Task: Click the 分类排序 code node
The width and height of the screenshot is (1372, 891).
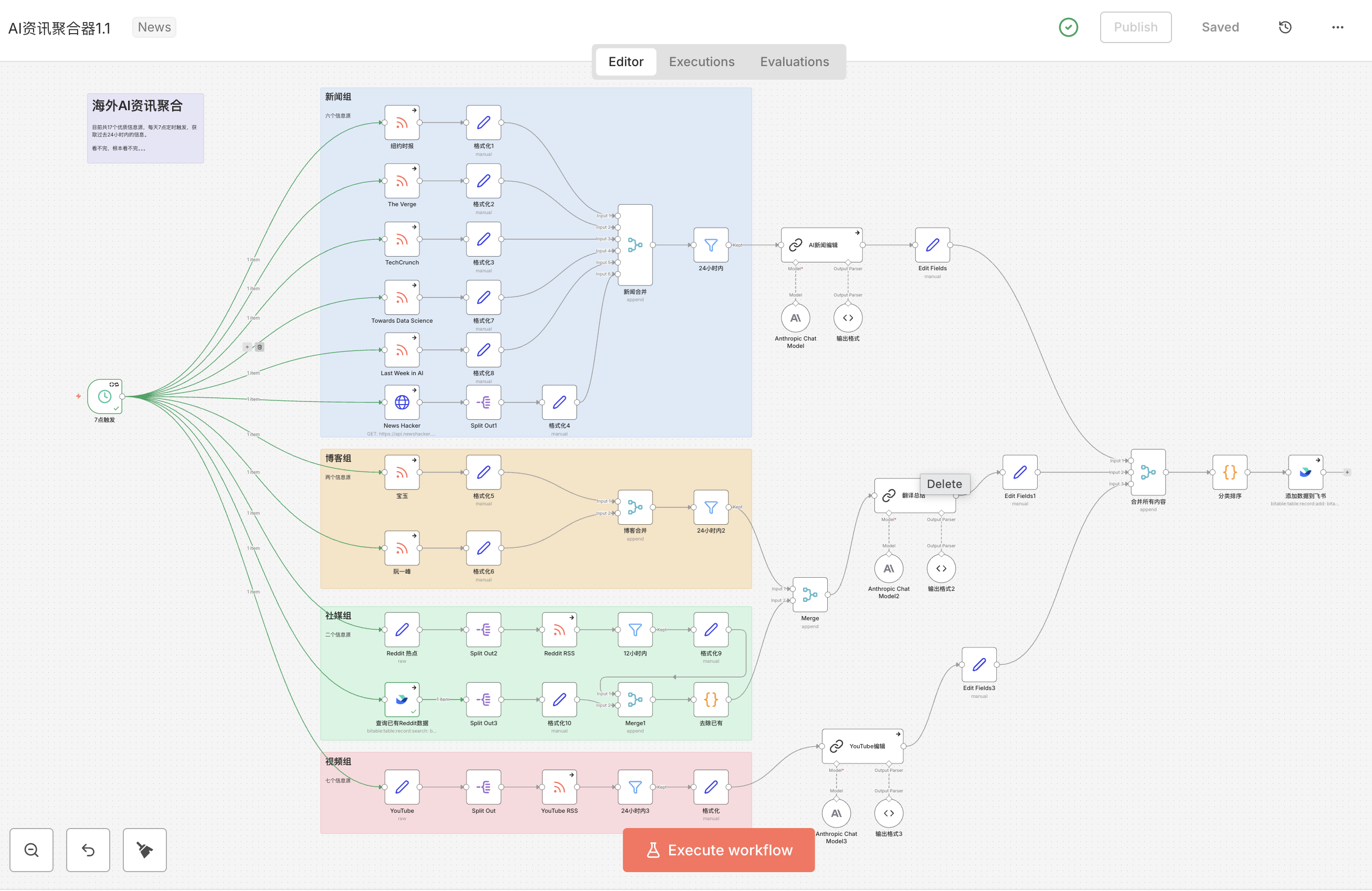Action: click(1230, 472)
